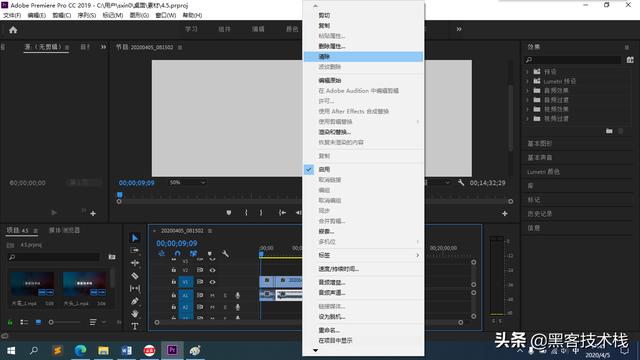Open the 50% zoom level dropdown

(187, 182)
